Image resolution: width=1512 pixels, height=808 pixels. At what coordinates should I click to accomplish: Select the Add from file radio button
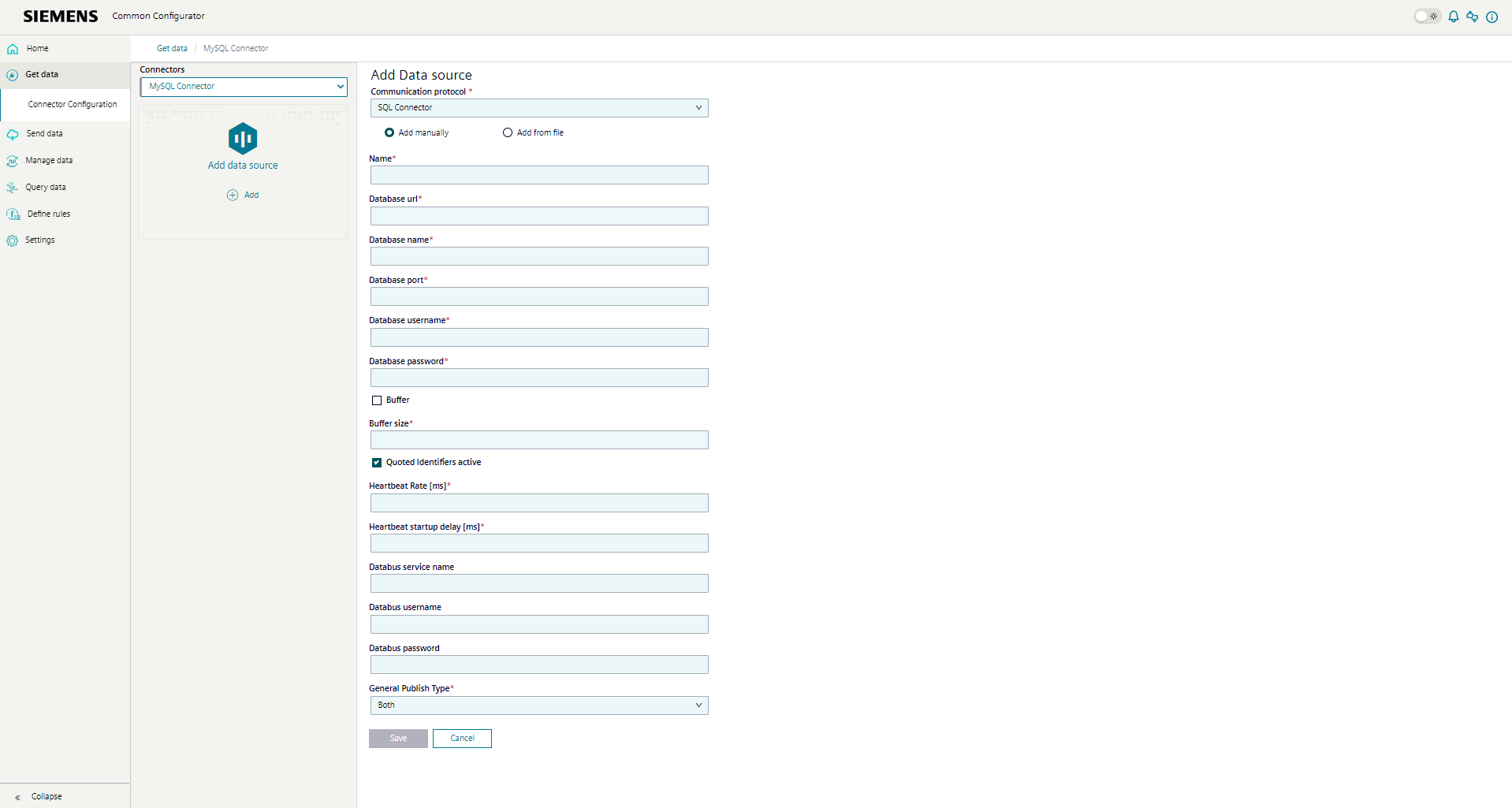[507, 132]
